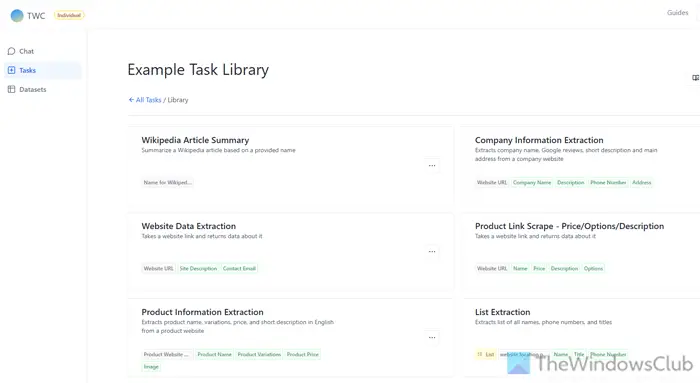The width and height of the screenshot is (700, 383).
Task: Click the Image tag in Product Information card
Action: 151,367
